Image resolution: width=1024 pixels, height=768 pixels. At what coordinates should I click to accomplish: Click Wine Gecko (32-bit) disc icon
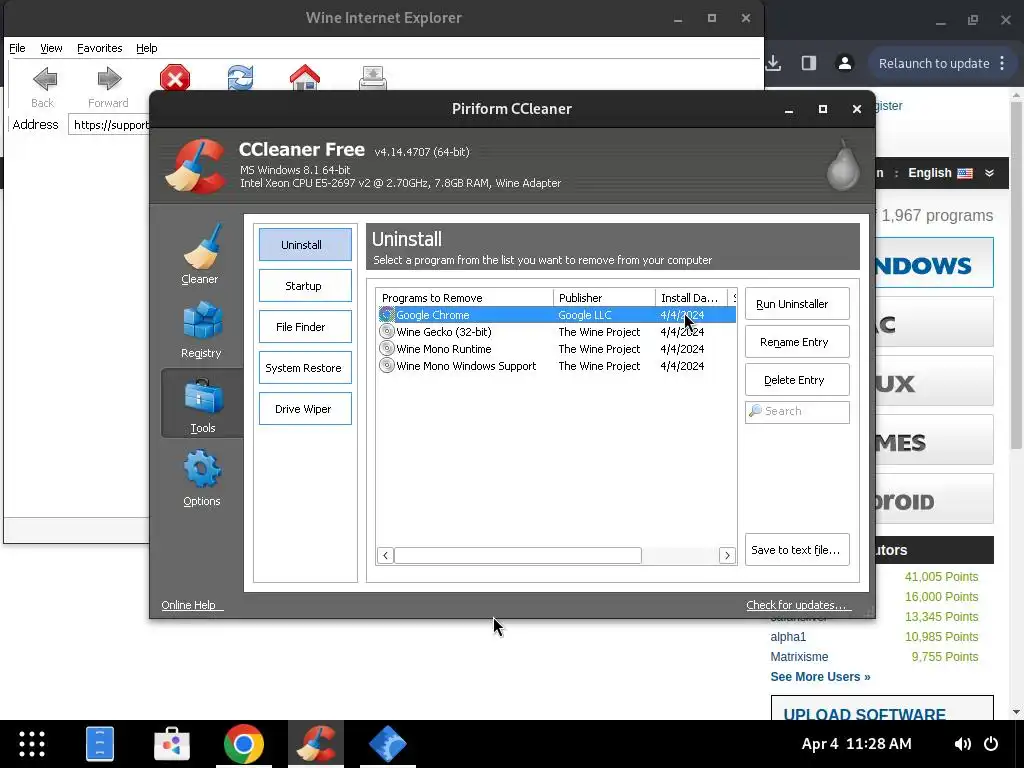pos(387,332)
